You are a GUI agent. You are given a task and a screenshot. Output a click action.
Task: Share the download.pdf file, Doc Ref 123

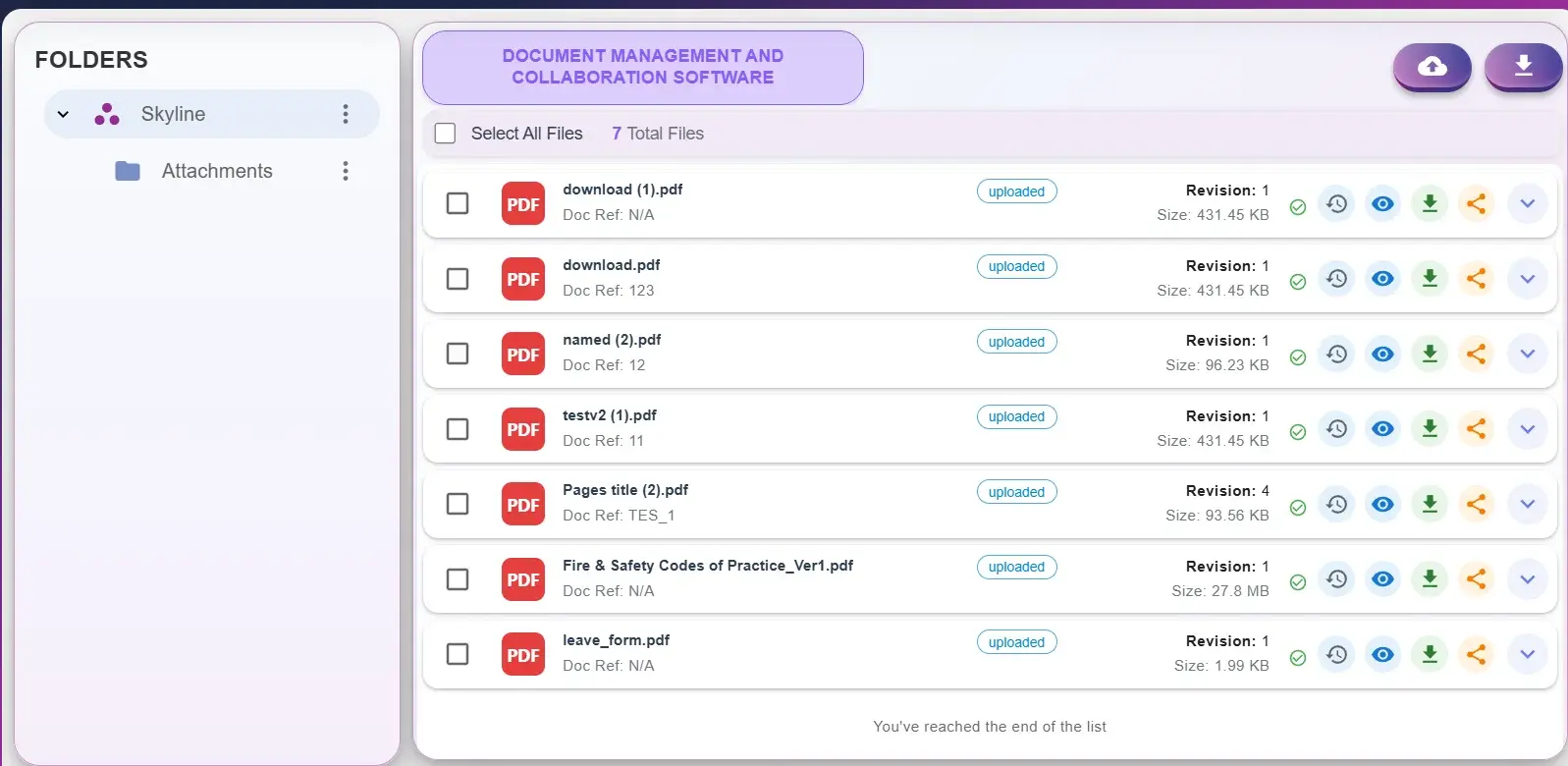[1476, 278]
